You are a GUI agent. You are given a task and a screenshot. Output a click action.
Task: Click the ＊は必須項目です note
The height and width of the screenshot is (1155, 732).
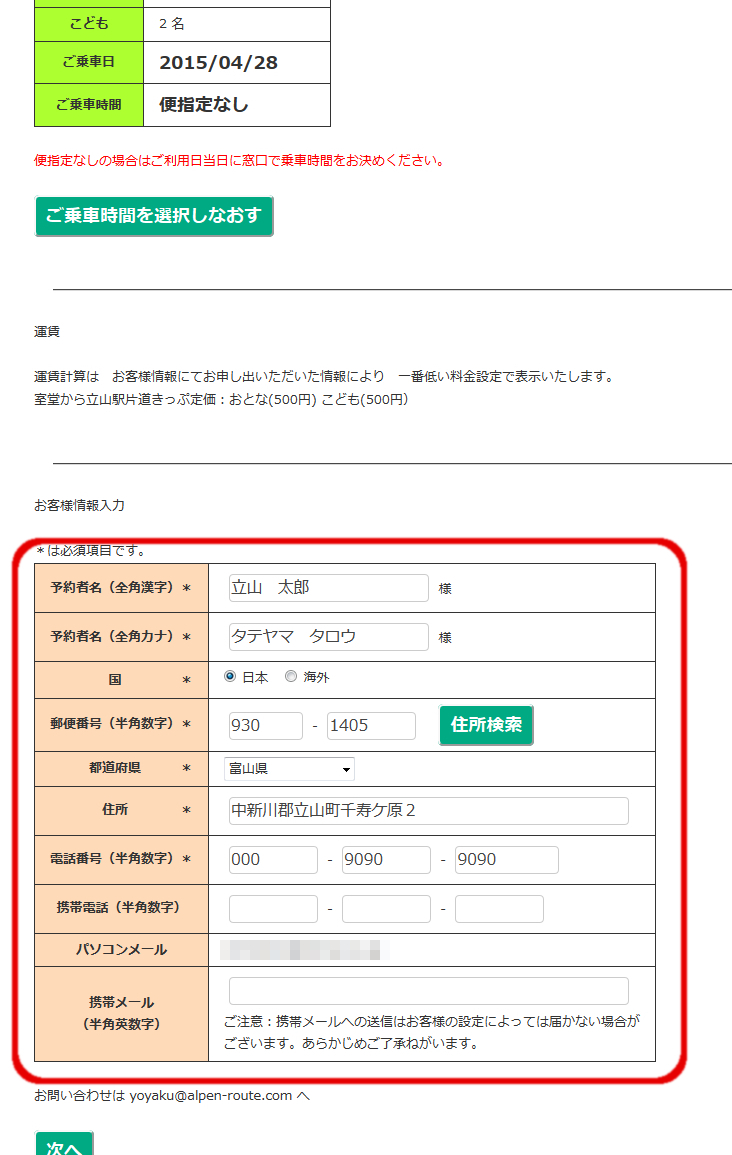pyautogui.click(x=91, y=550)
